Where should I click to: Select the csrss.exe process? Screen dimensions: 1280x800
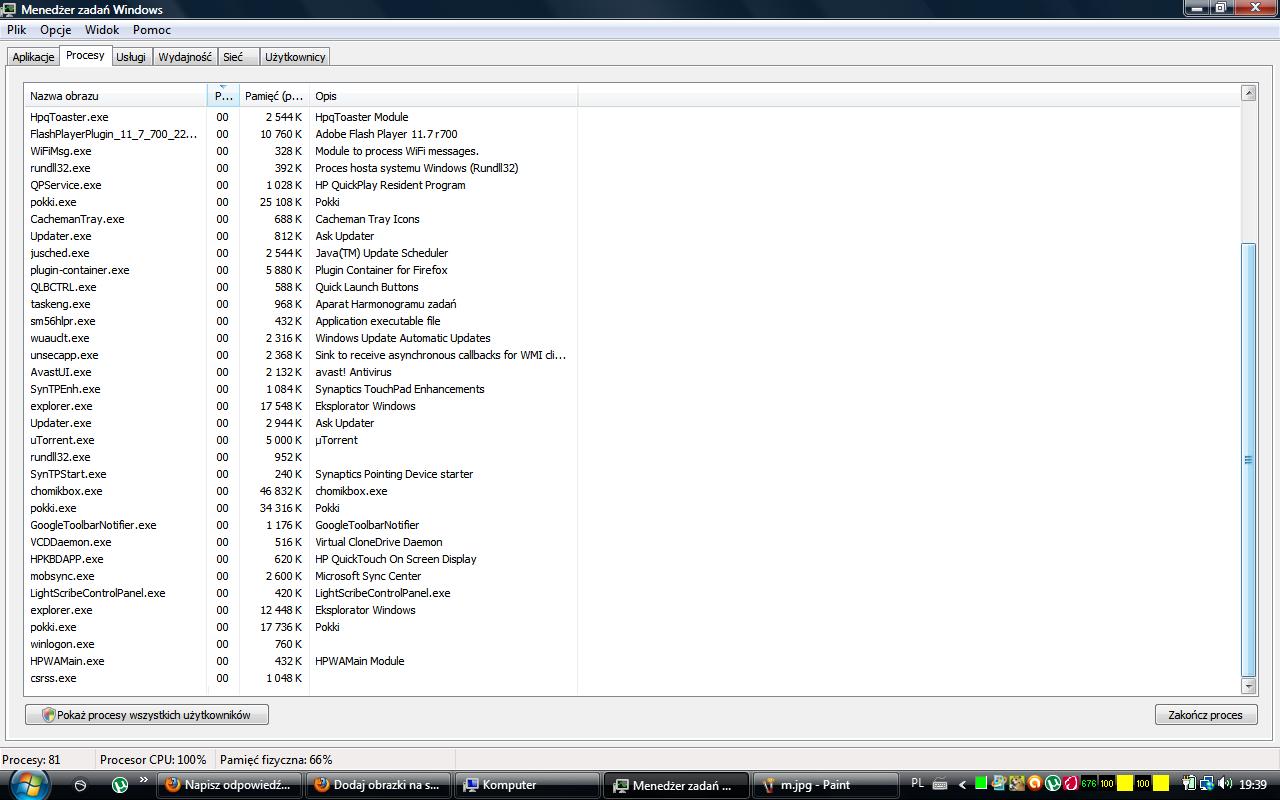[x=301, y=678]
